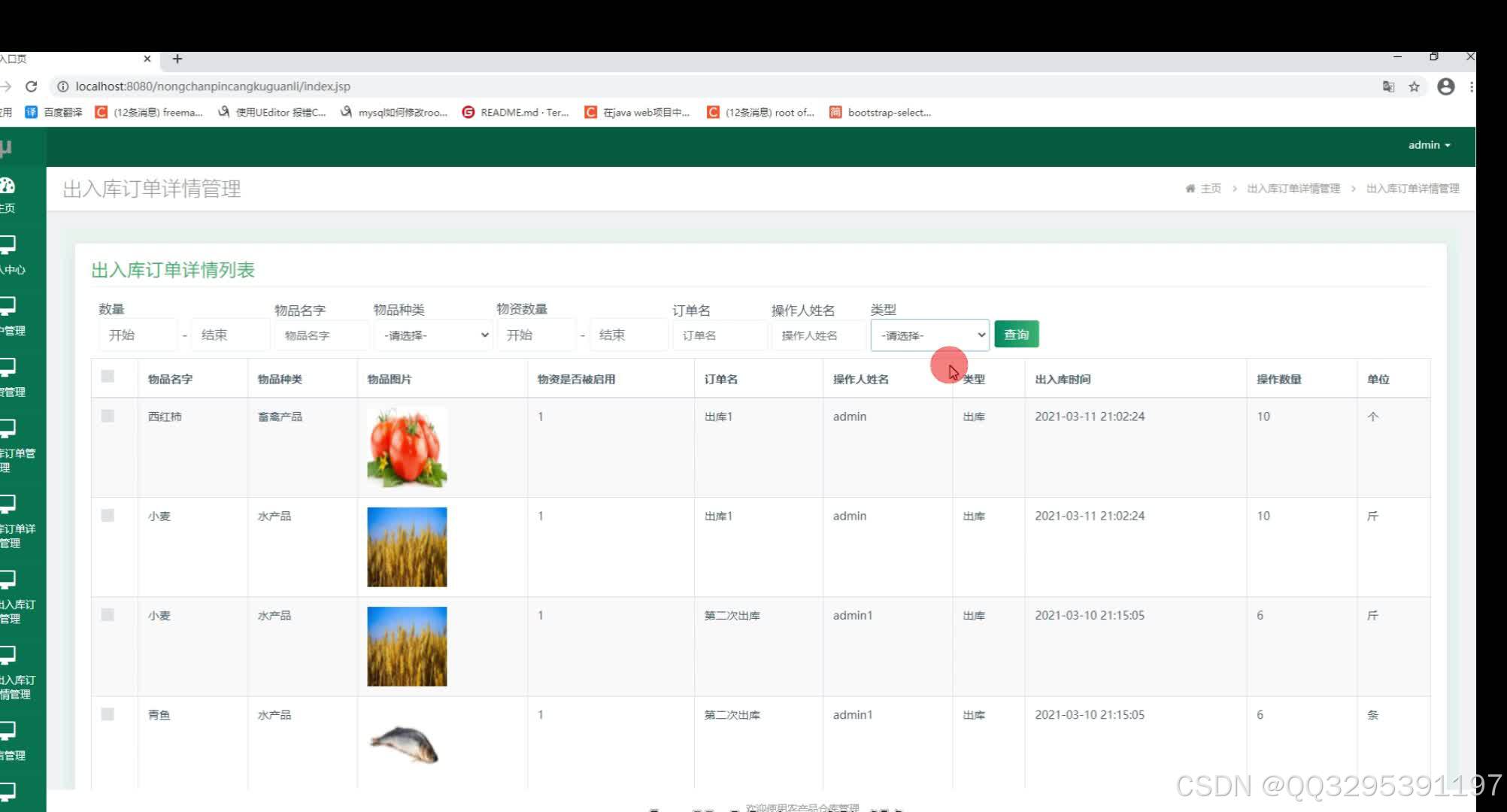Open the browser profile avatar

[x=1445, y=86]
